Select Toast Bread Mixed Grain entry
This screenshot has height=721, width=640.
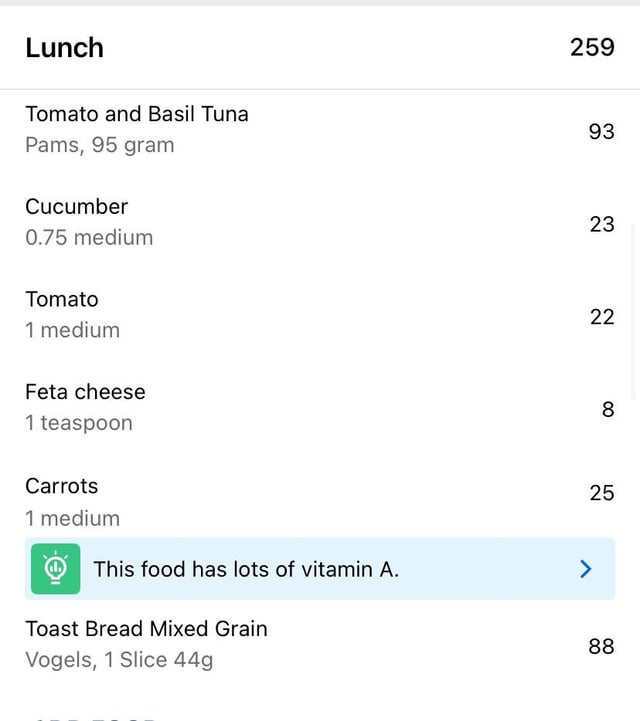tap(320, 645)
